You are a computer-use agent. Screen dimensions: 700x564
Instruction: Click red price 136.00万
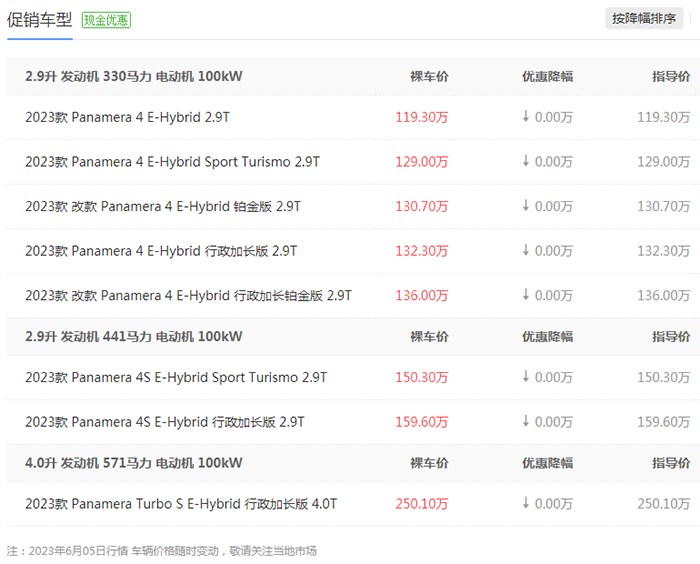pos(421,296)
